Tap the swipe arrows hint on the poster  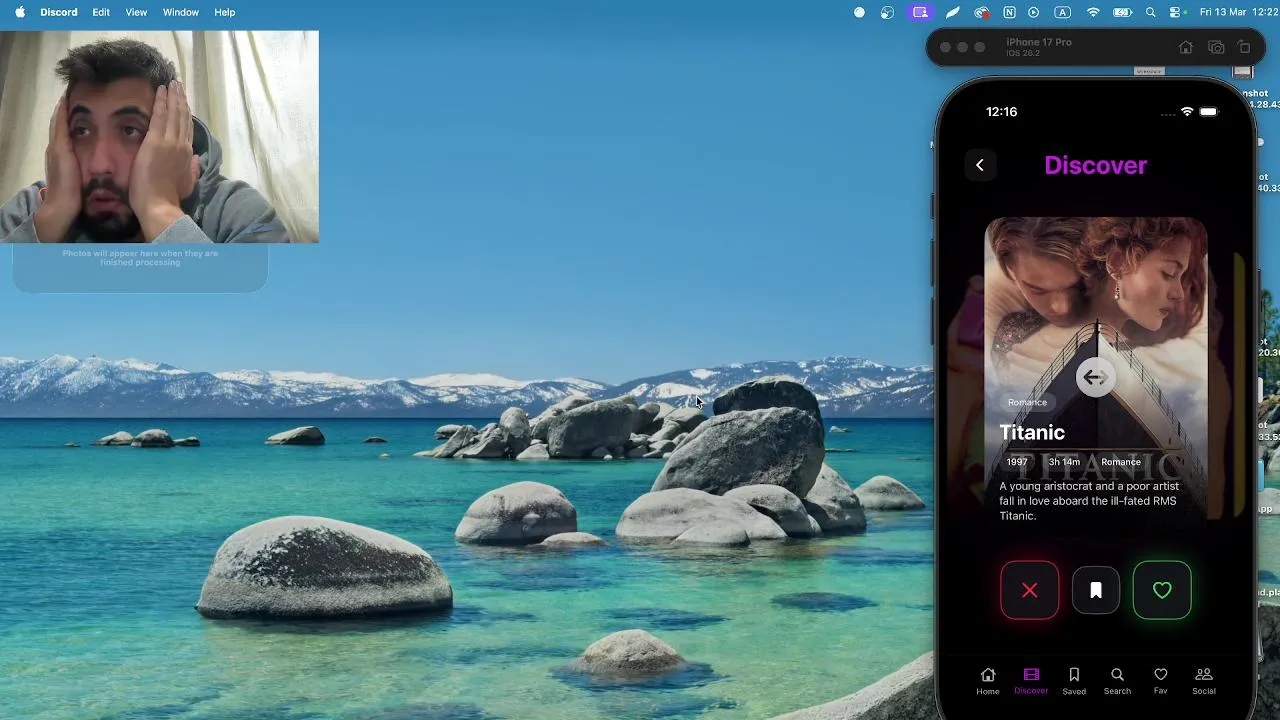1095,377
